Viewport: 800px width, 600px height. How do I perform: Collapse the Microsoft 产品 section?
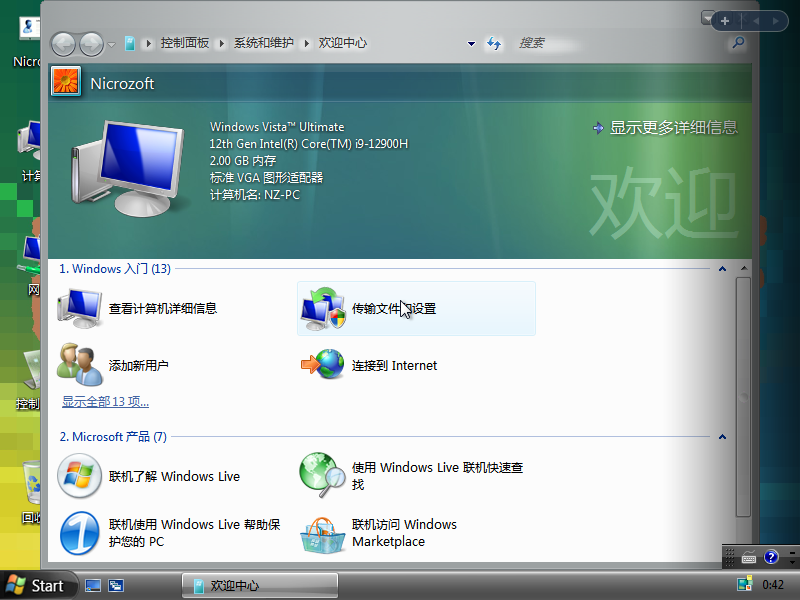click(x=721, y=437)
